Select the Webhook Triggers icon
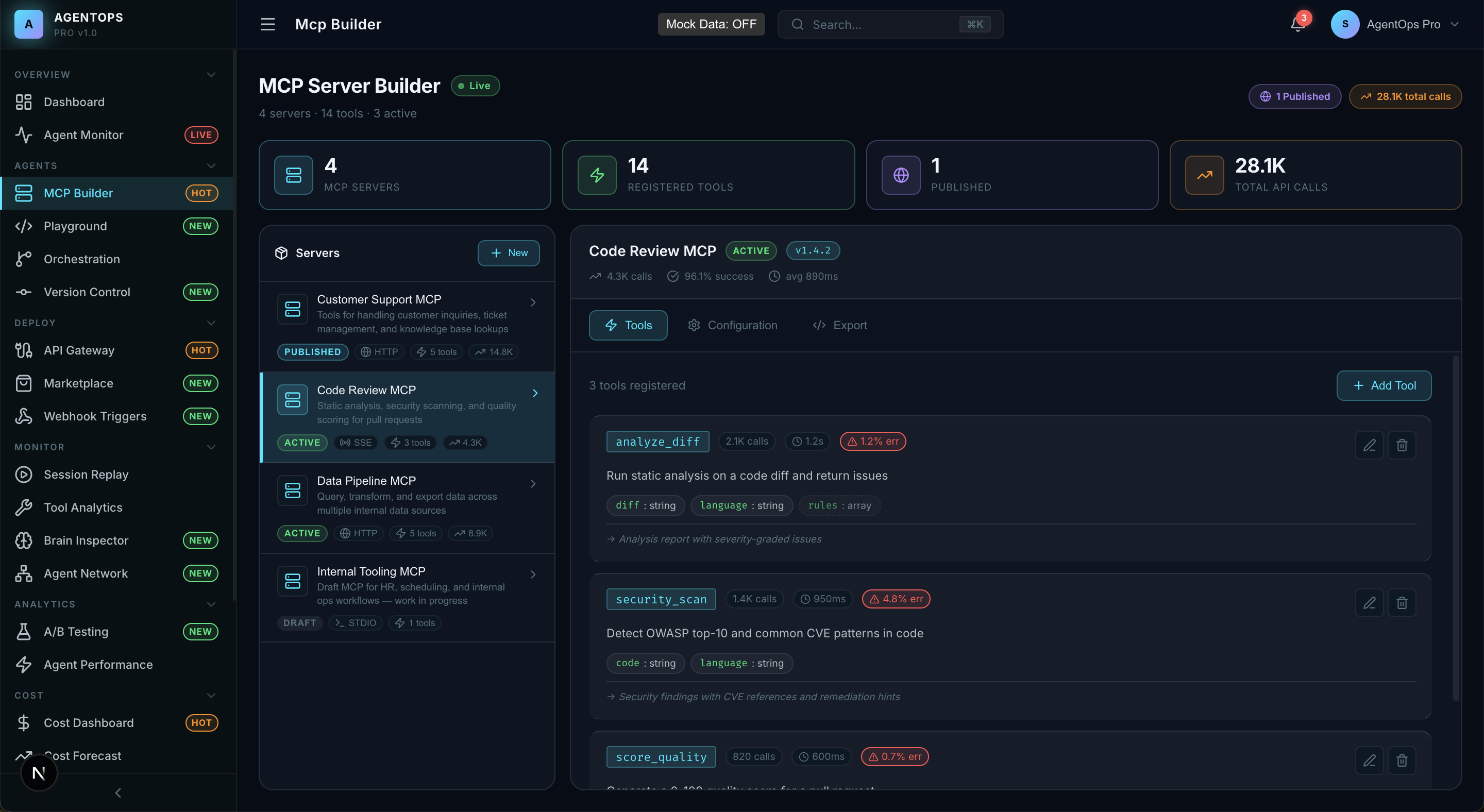 23,416
